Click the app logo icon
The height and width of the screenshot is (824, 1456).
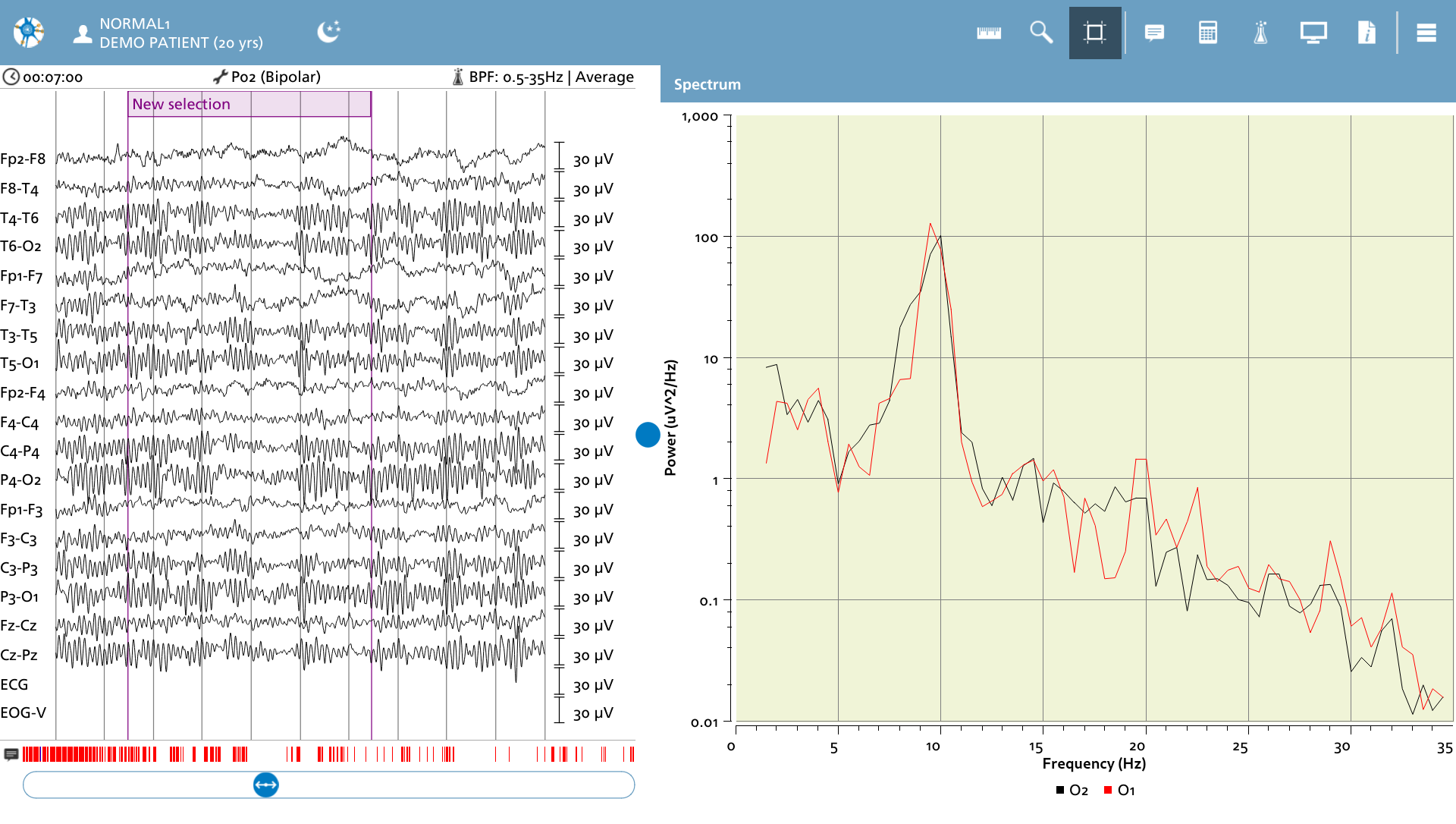(29, 33)
